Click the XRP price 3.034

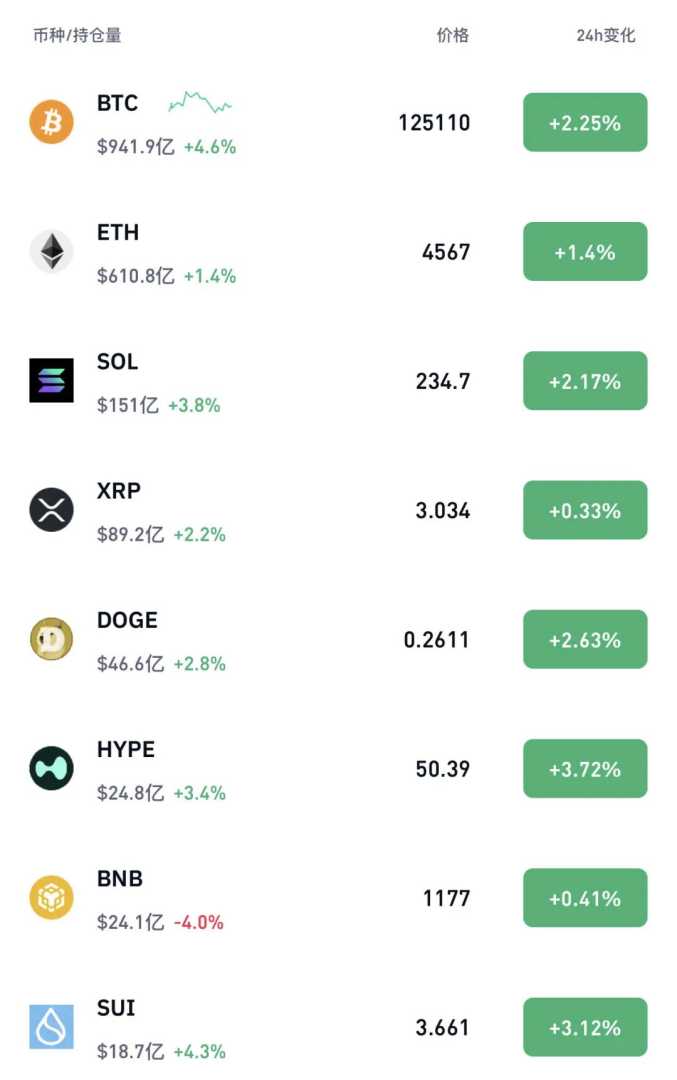coord(442,511)
